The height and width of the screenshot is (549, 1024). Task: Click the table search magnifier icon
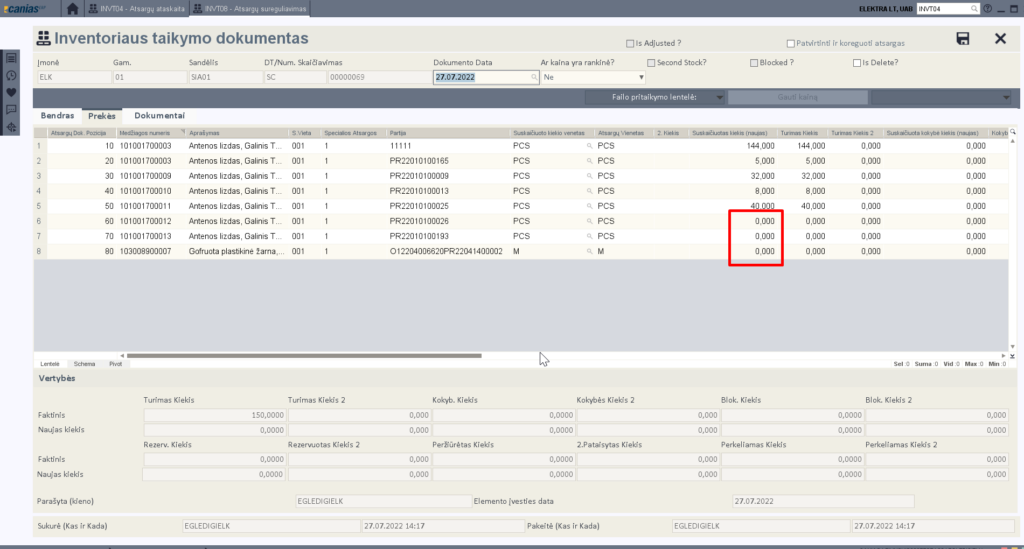(x=1012, y=132)
